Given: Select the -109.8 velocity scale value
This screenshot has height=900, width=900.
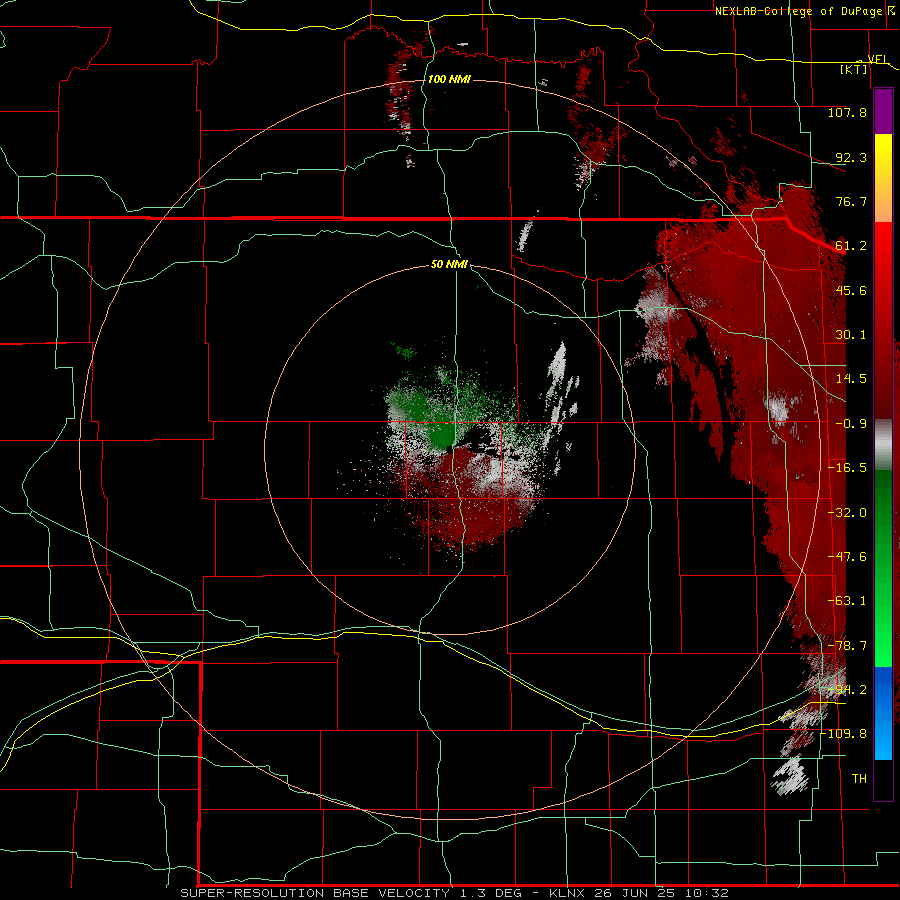Looking at the screenshot, I should click(844, 734).
